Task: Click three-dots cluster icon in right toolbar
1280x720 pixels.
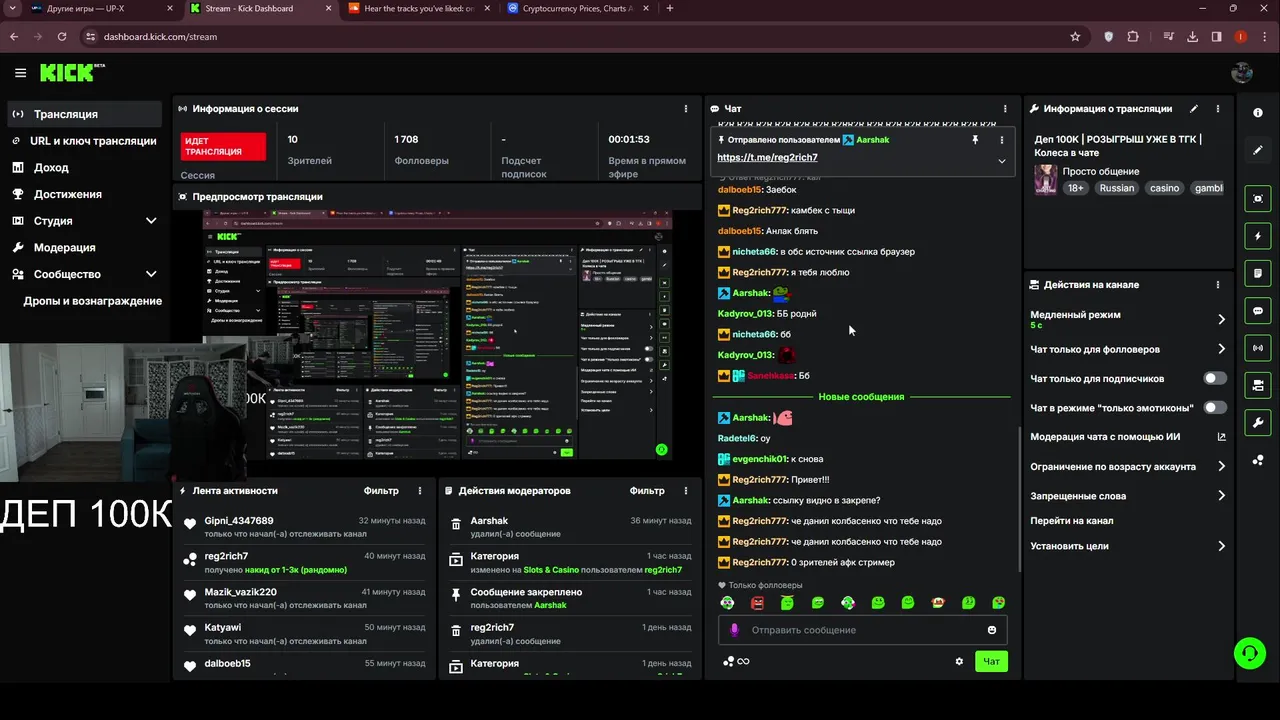Action: point(1258,460)
